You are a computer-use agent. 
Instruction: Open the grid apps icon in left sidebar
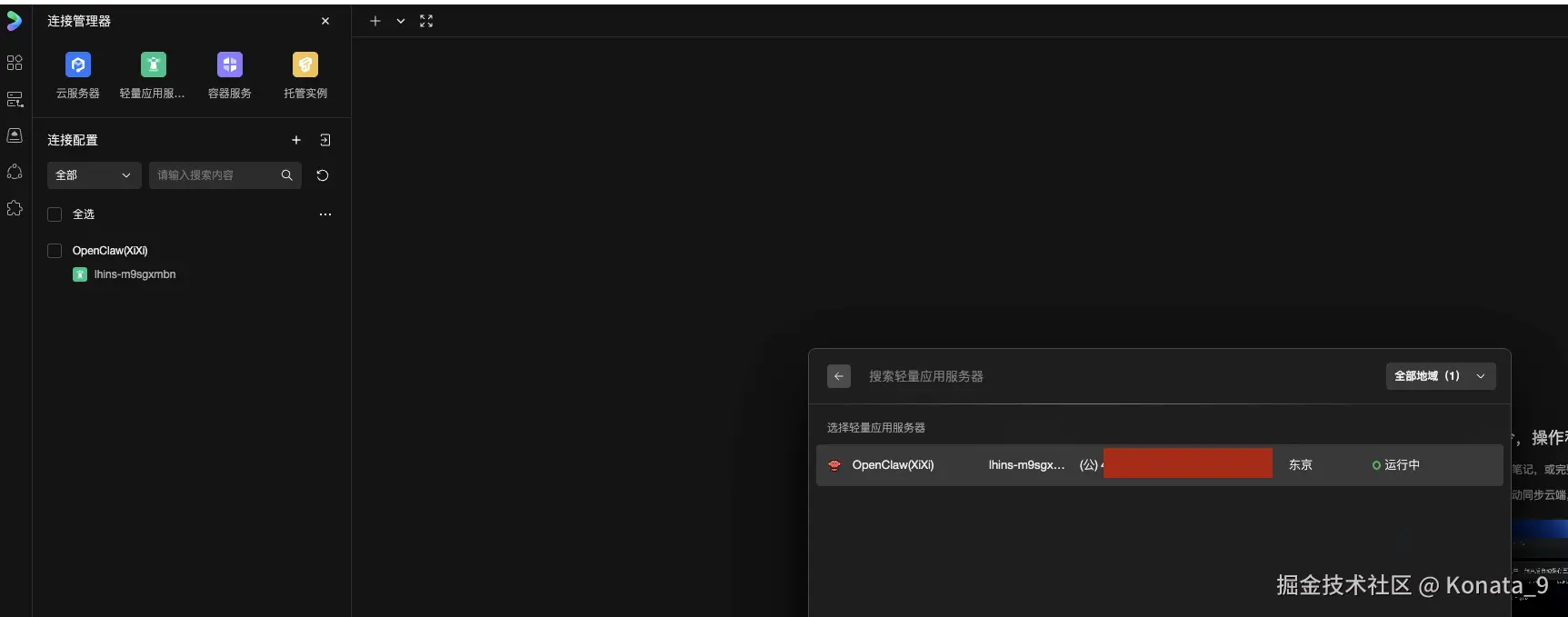click(x=15, y=63)
